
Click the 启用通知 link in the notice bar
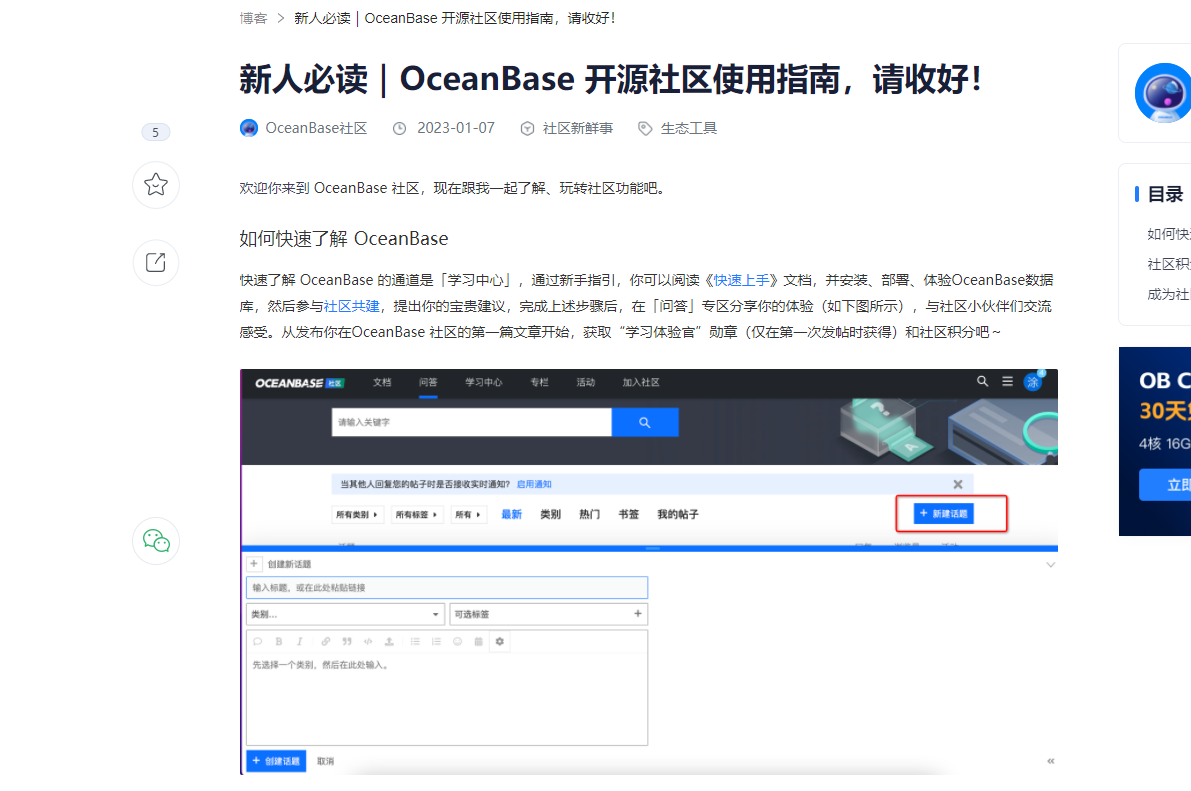pos(534,484)
